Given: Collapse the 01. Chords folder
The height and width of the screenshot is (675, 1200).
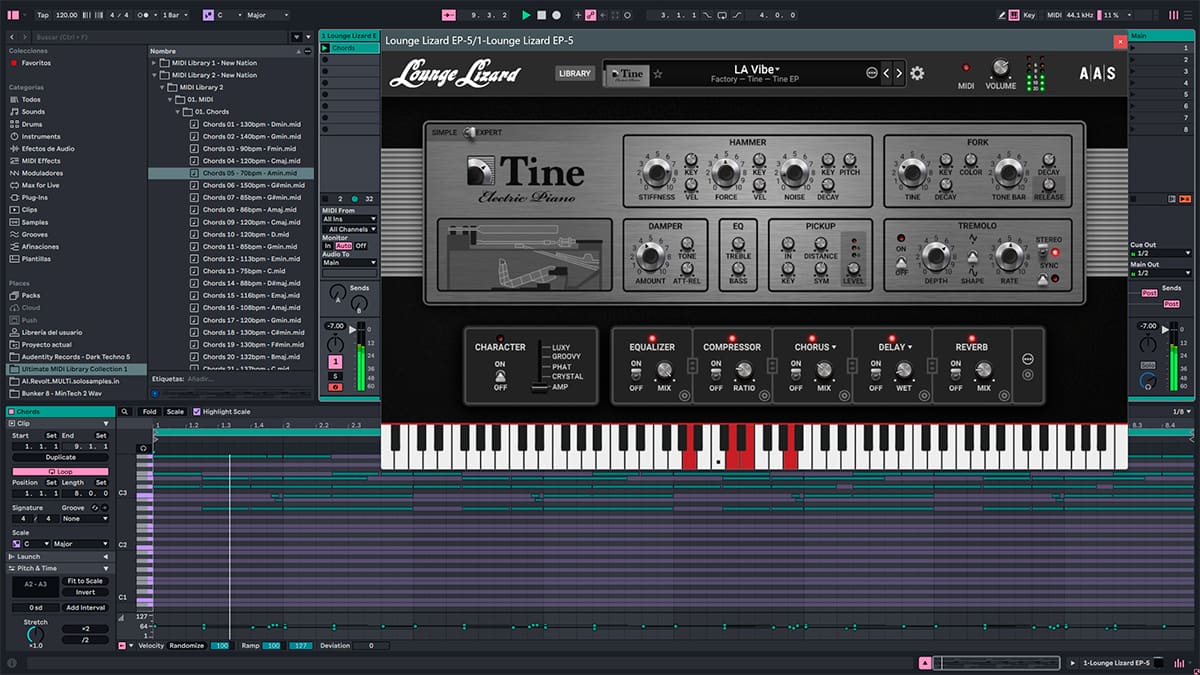Looking at the screenshot, I should 176,112.
